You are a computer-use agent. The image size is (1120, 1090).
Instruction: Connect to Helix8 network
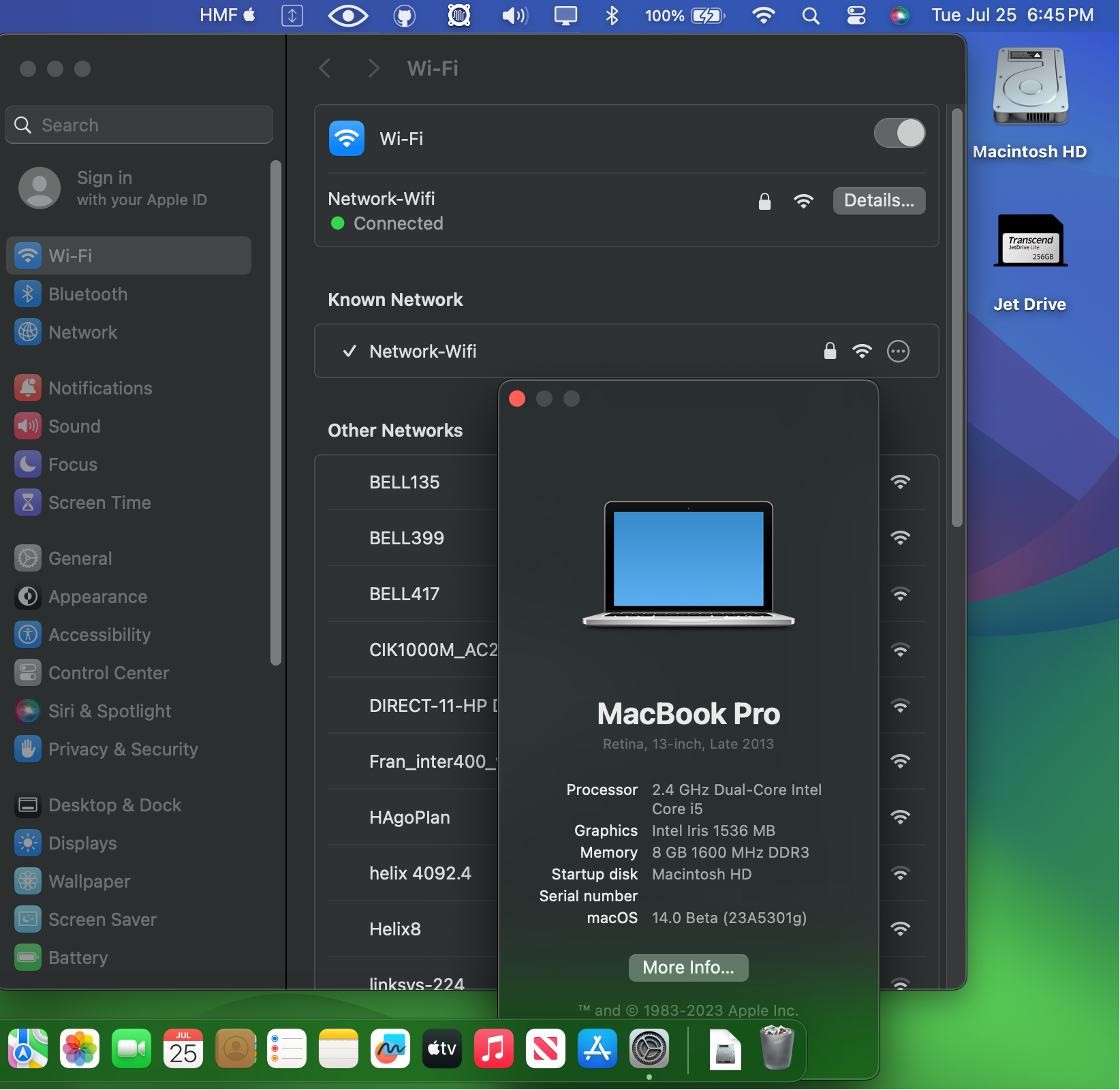[x=395, y=929]
